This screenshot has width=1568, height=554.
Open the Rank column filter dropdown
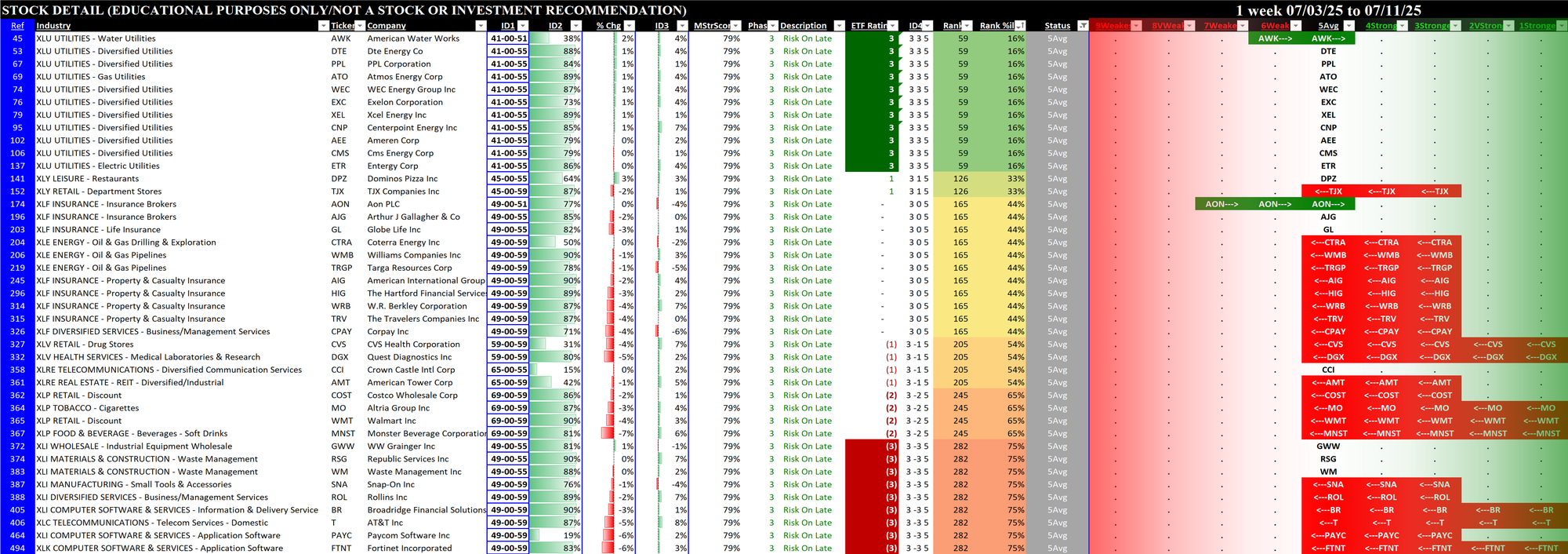pyautogui.click(x=967, y=26)
